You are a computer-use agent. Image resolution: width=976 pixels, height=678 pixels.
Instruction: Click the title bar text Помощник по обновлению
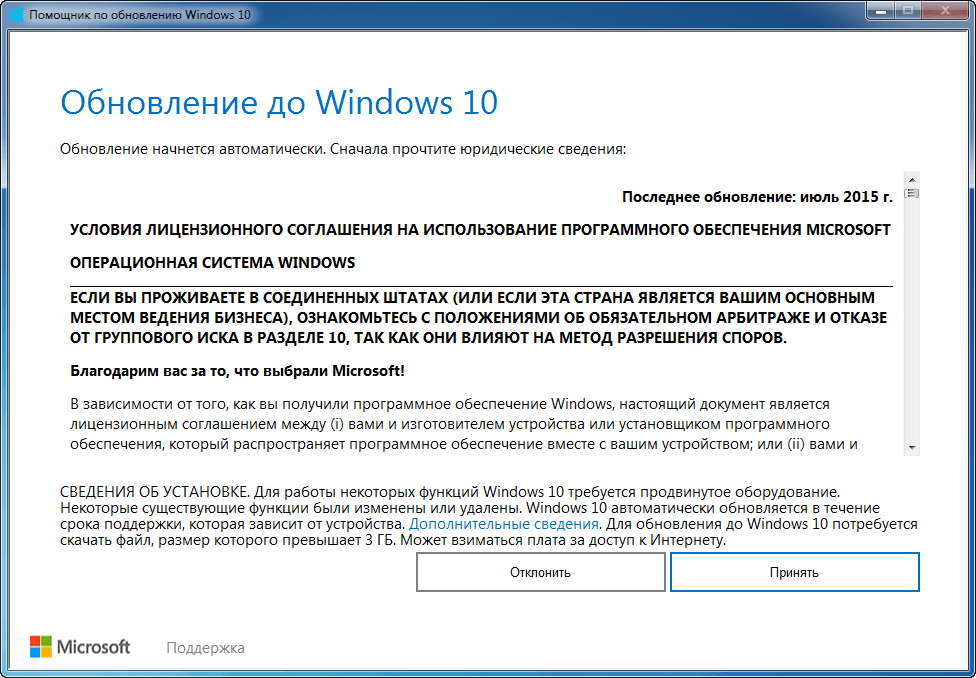pyautogui.click(x=140, y=14)
